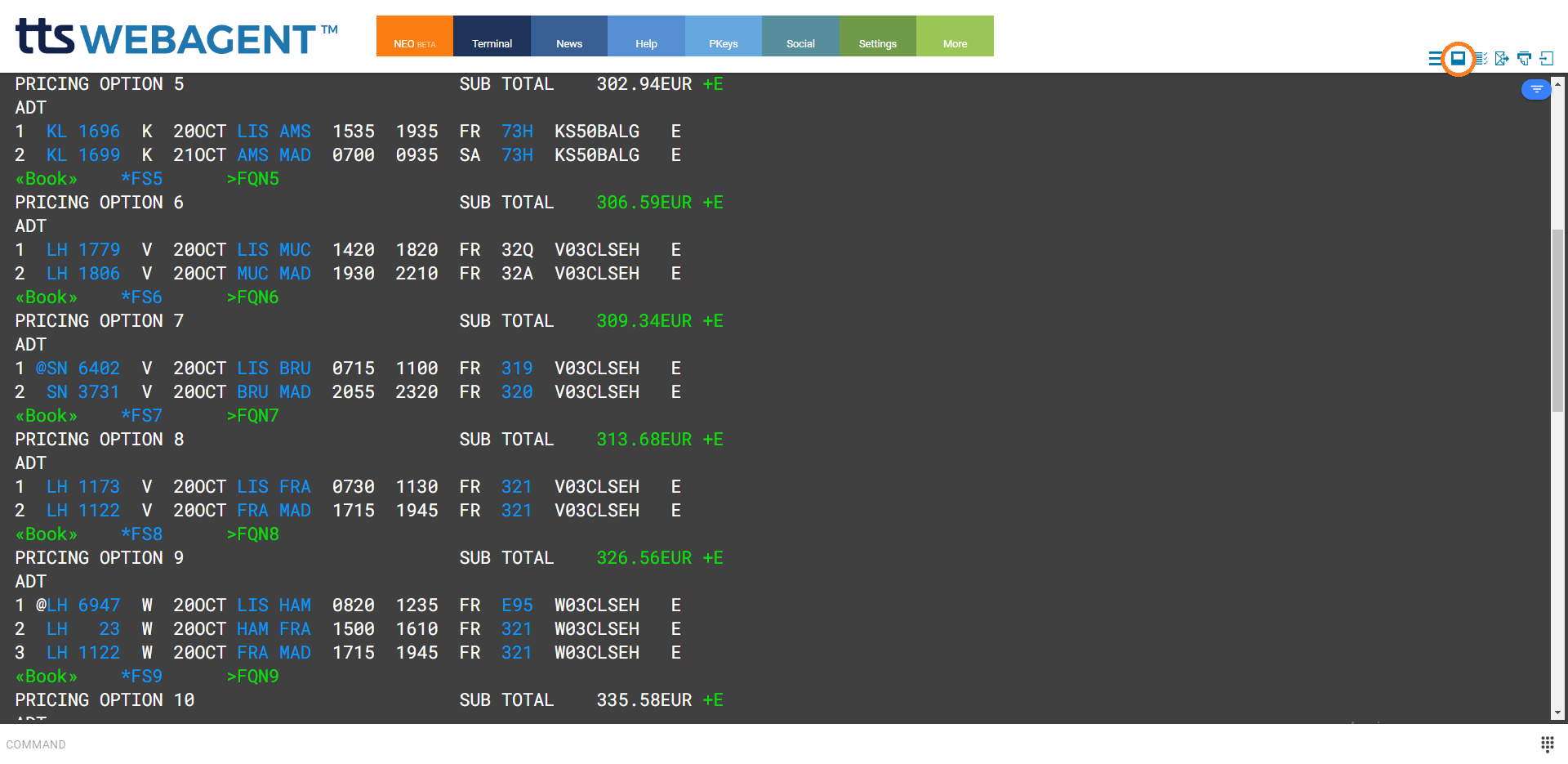Run the >FQN7 command link
1568x764 pixels.
(x=253, y=415)
